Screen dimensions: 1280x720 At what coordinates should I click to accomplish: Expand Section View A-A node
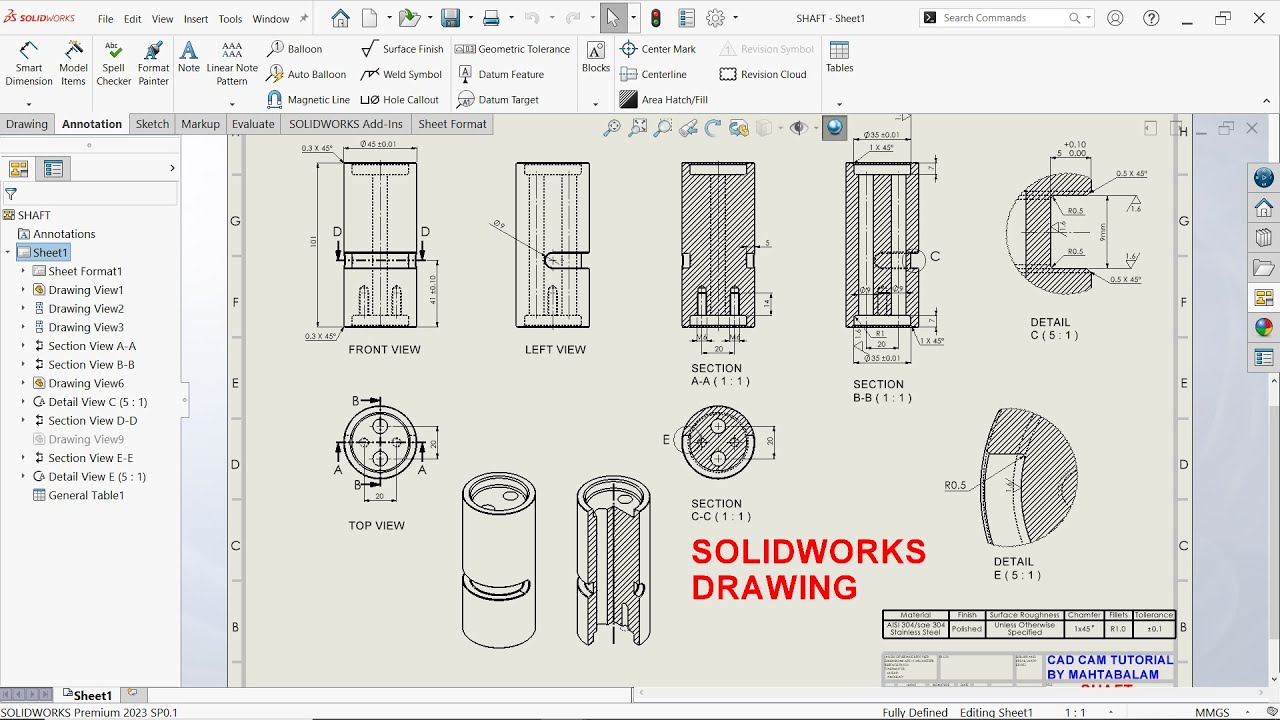coord(23,346)
